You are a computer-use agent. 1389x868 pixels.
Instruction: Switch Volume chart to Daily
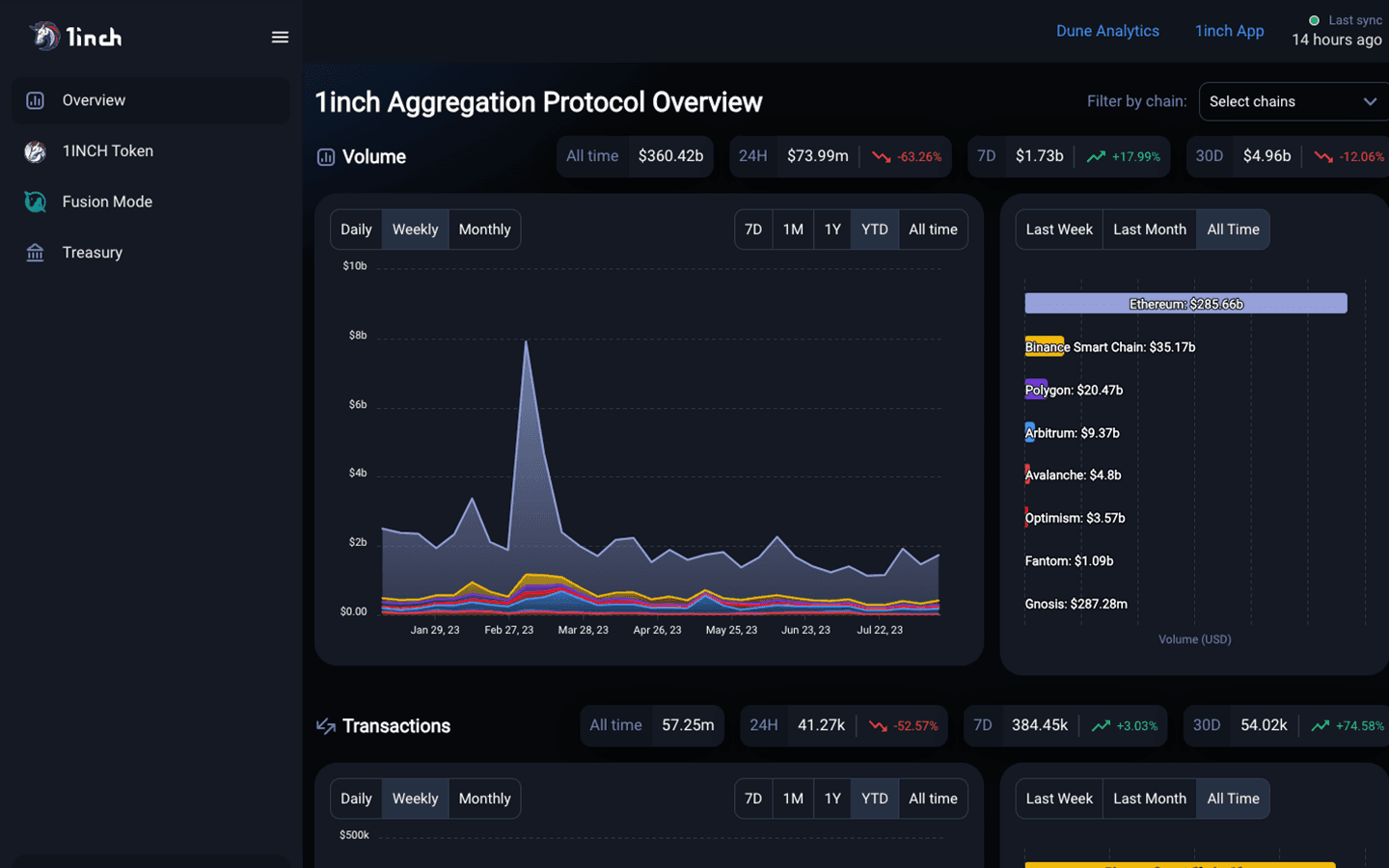[356, 230]
